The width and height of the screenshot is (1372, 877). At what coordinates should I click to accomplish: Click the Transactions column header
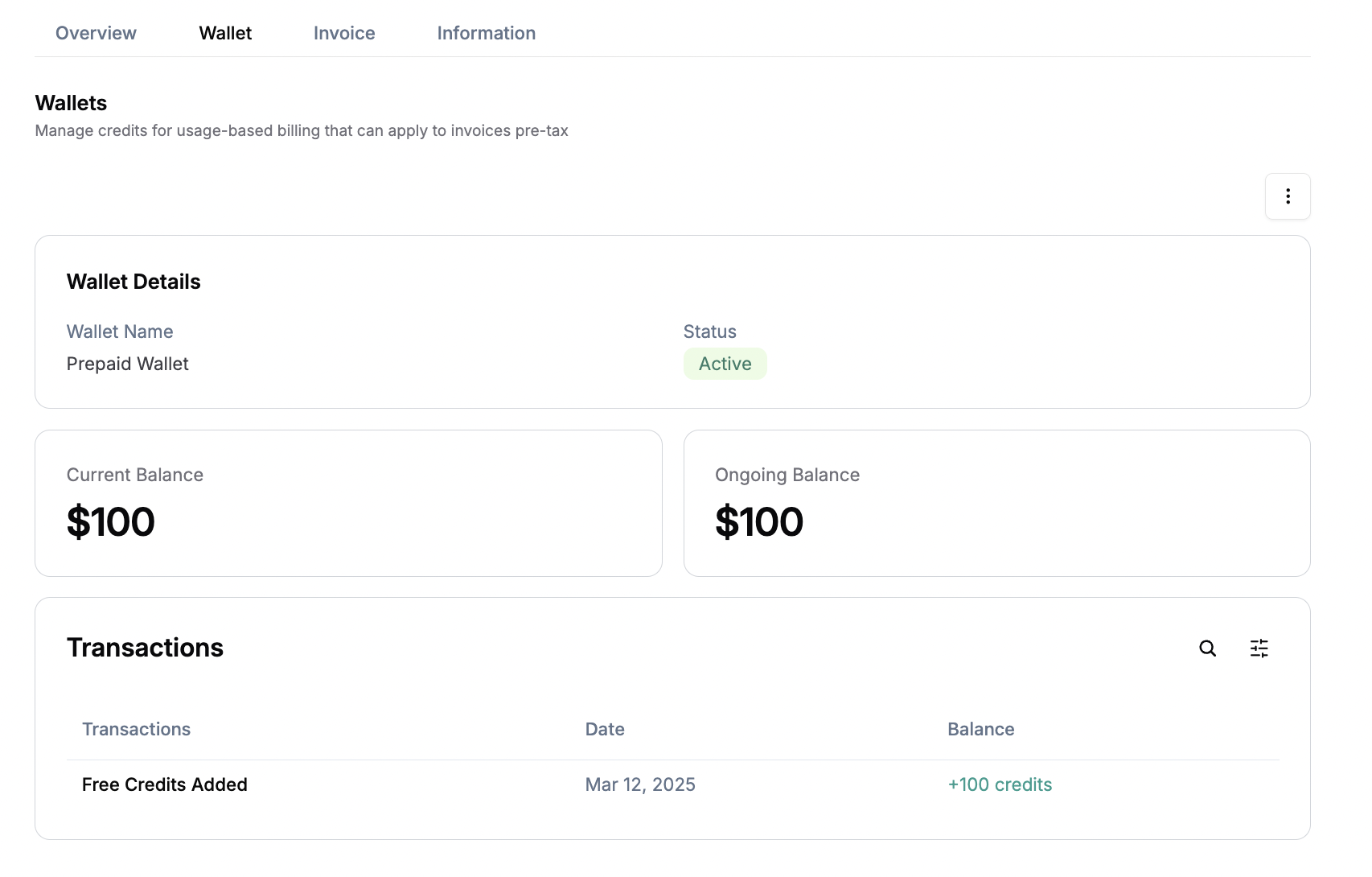137,729
